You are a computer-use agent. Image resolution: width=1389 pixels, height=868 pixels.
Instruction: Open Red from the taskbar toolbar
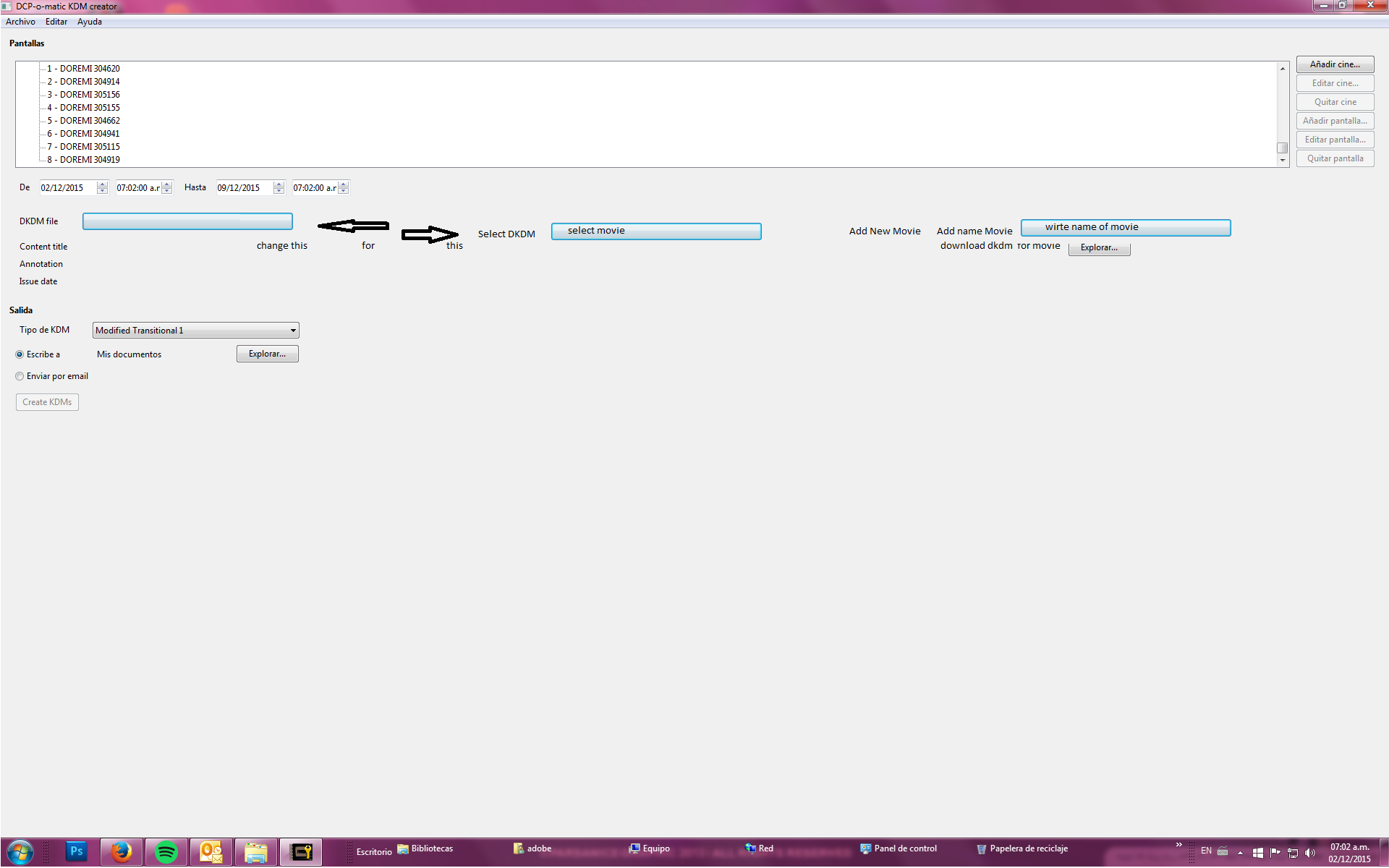click(759, 849)
